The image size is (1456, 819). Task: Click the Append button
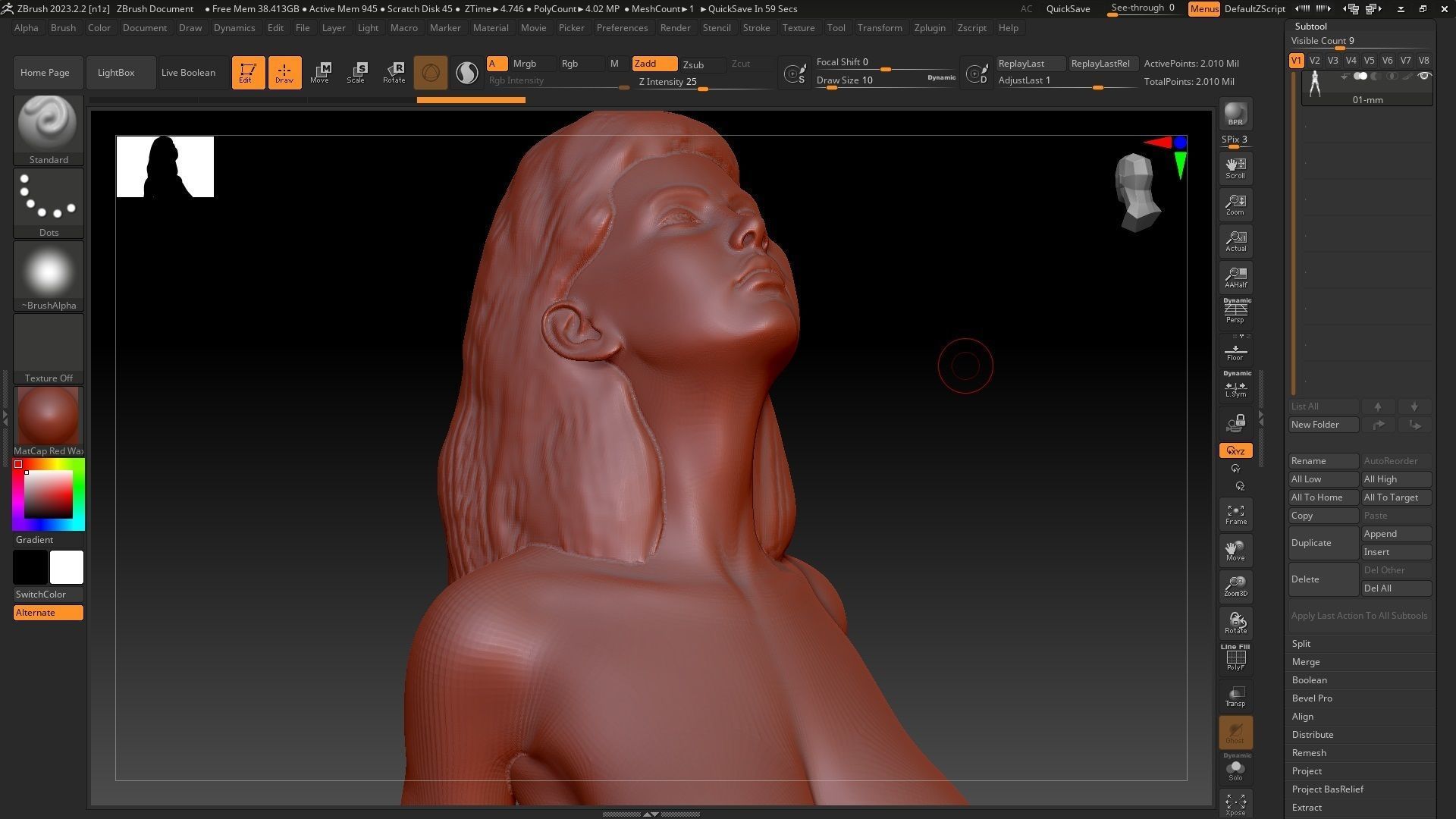pyautogui.click(x=1397, y=534)
